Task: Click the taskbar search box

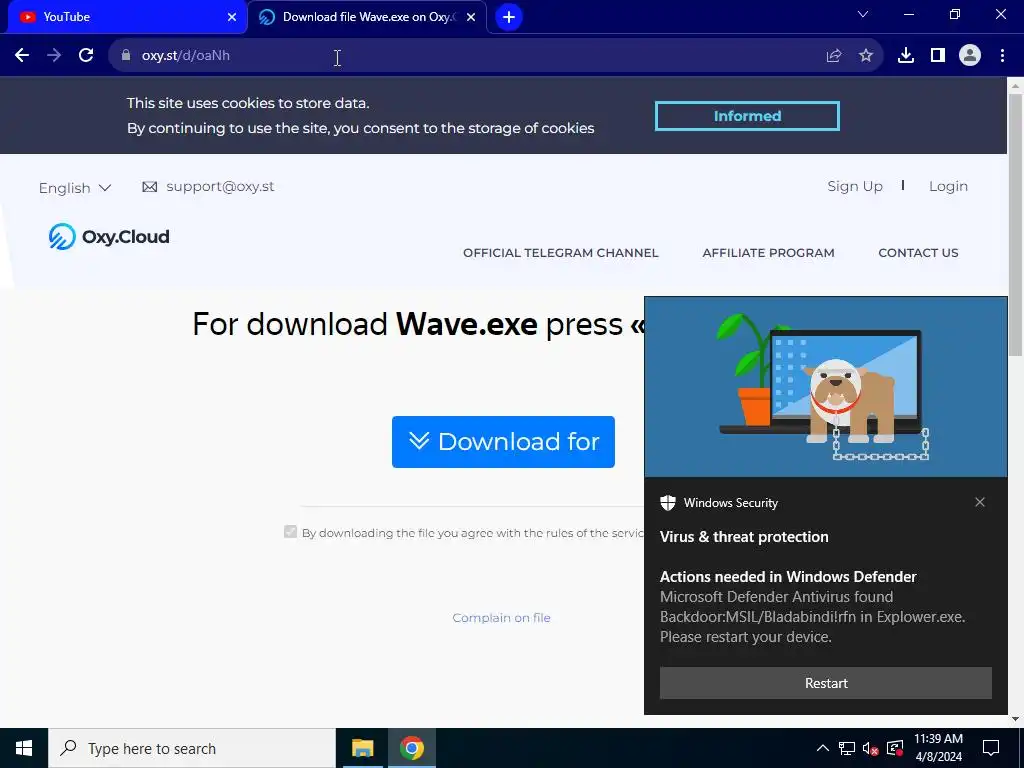Action: (x=192, y=748)
